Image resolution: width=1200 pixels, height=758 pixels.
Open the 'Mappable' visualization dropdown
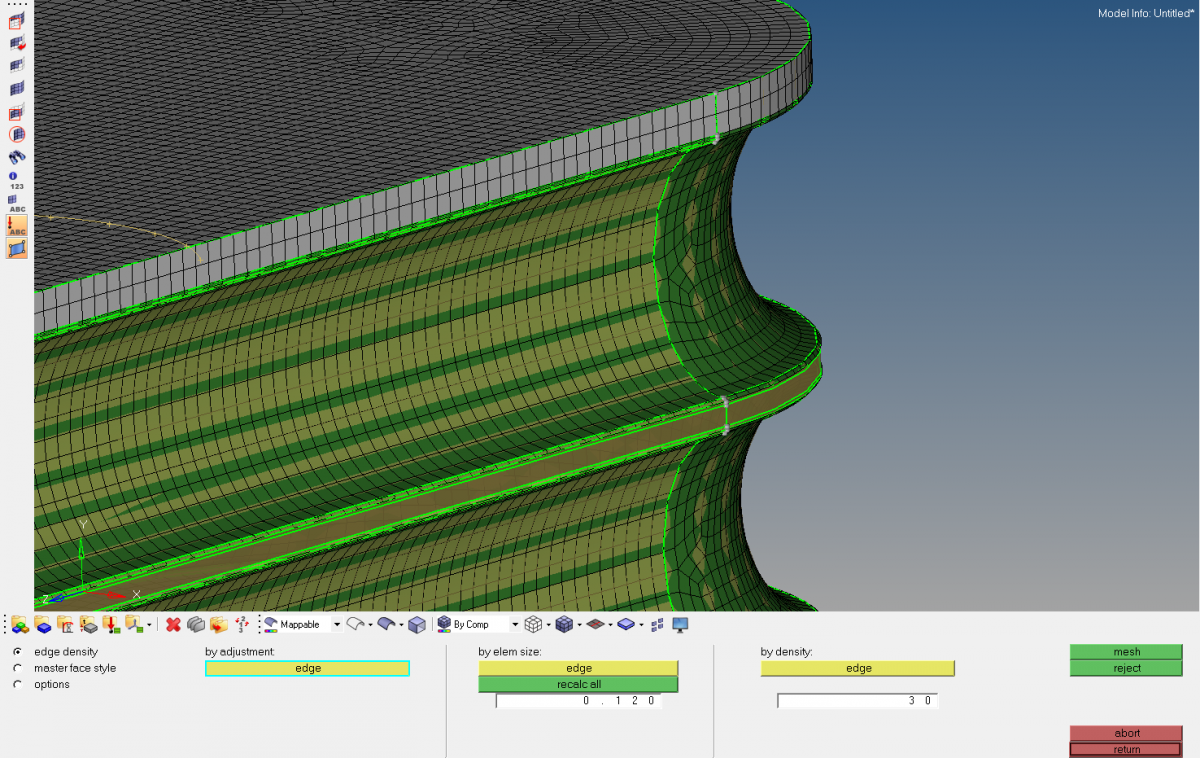336,625
